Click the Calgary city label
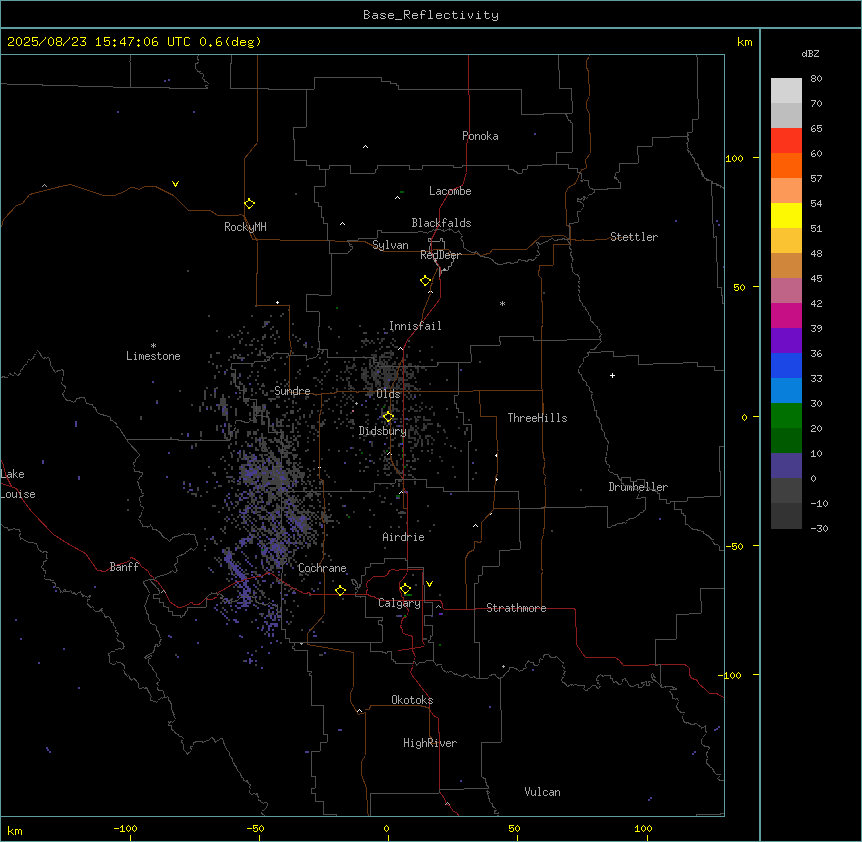 399,603
